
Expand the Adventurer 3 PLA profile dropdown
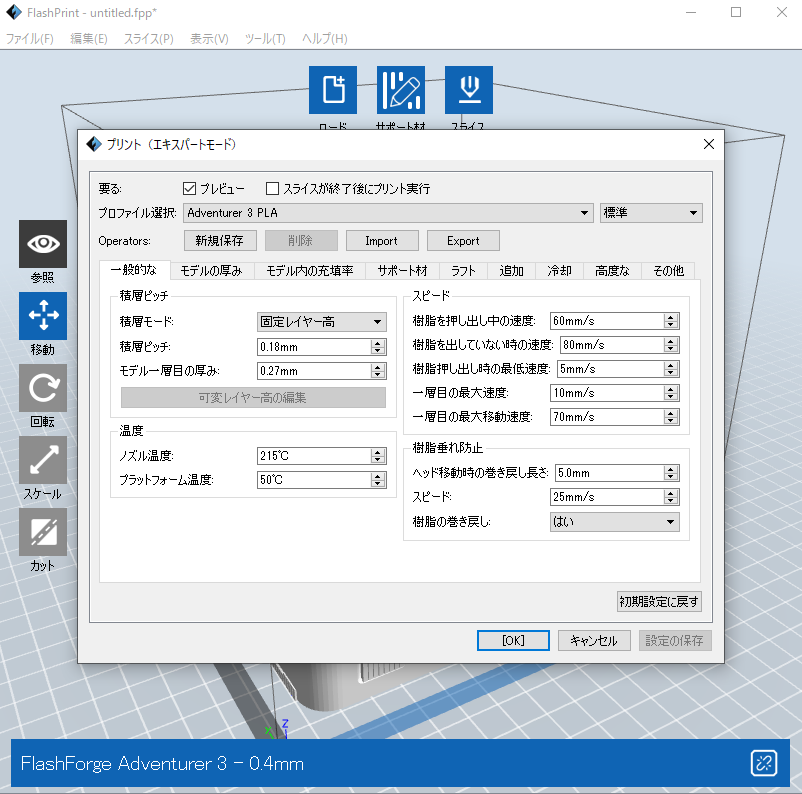[389, 213]
